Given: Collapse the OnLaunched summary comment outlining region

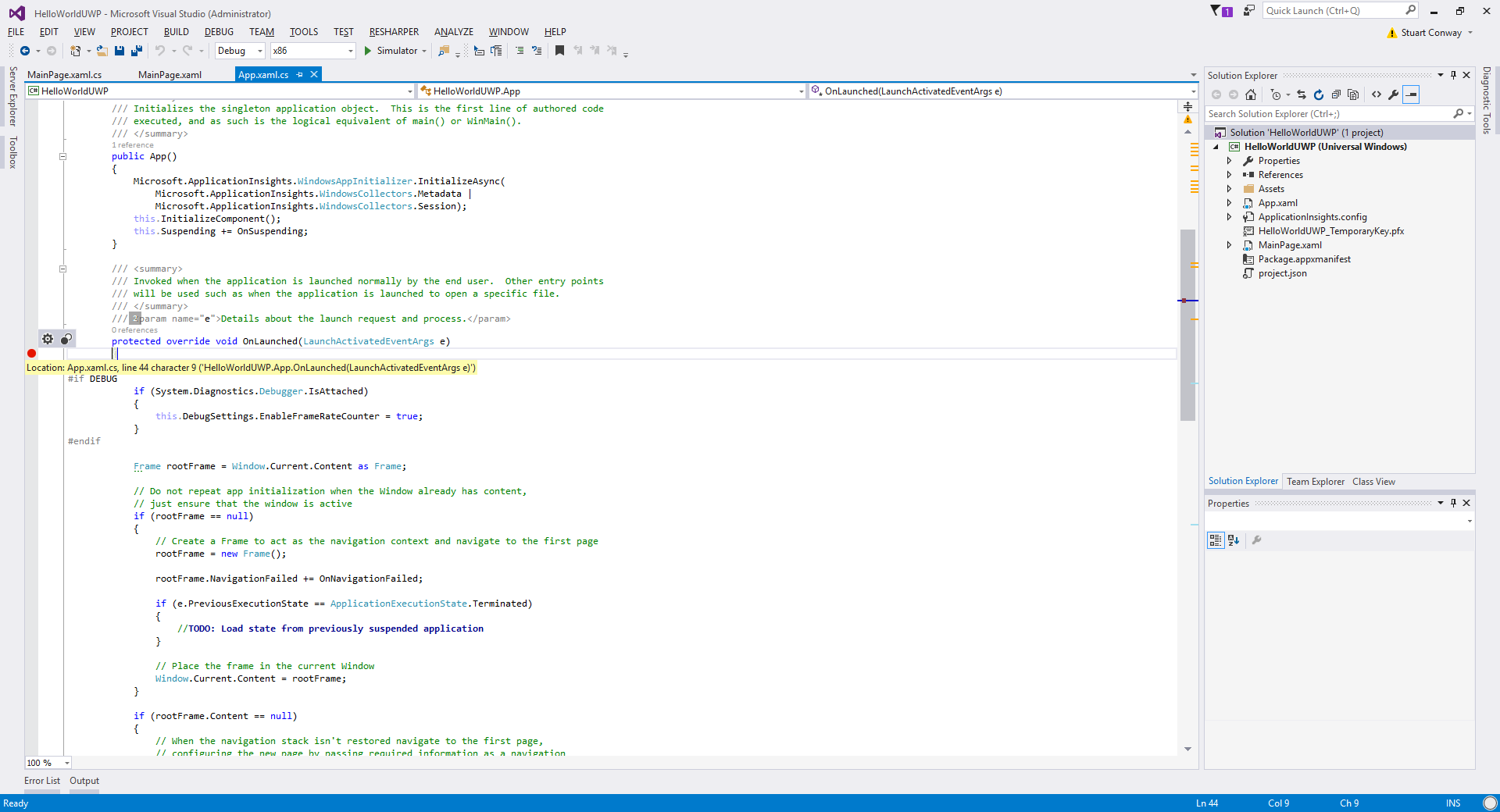Looking at the screenshot, I should 62,269.
